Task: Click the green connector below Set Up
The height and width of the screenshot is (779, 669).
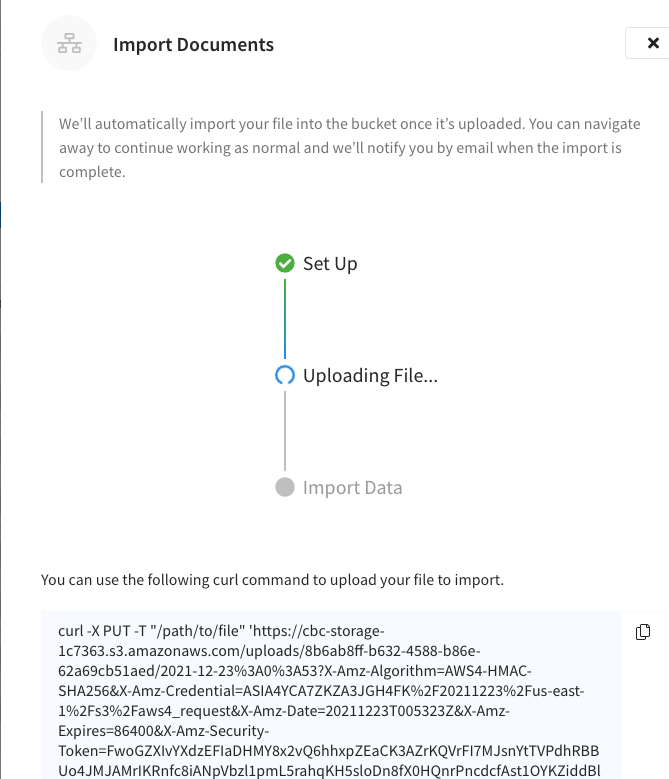Action: pyautogui.click(x=285, y=319)
